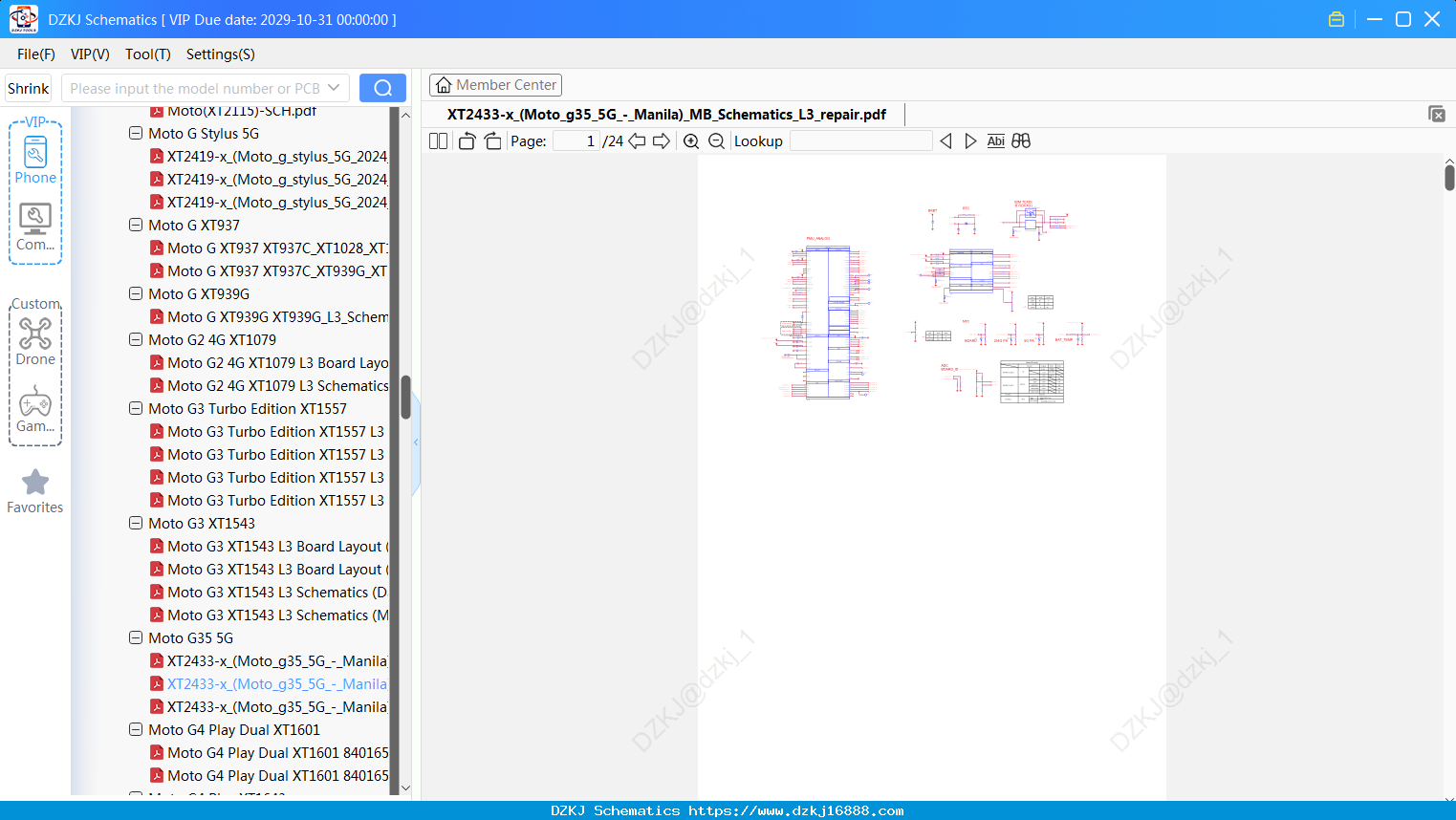Collapse the Moto G XT937 folder
1456x820 pixels.
click(x=136, y=226)
